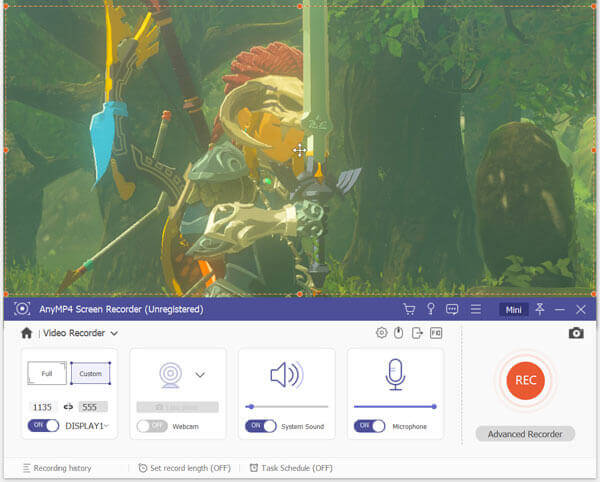The width and height of the screenshot is (600, 482).
Task: Select Full screen recording area
Action: pos(47,373)
